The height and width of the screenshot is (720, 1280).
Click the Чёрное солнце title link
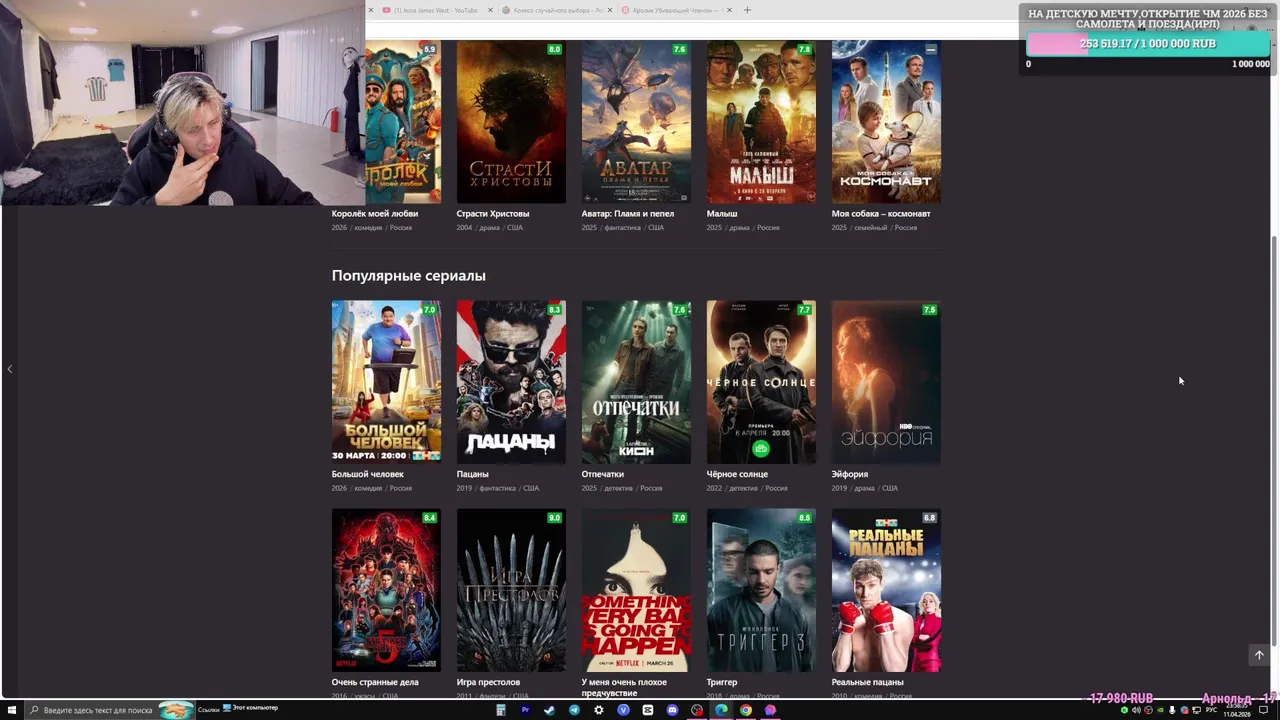(x=738, y=474)
